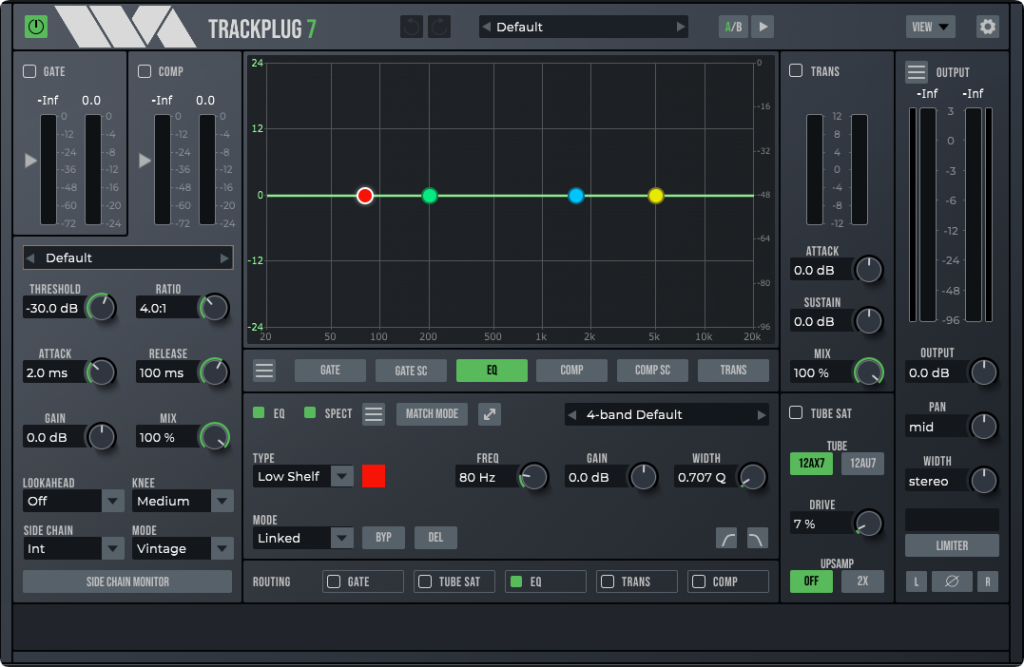The image size is (1024, 667).
Task: Switch to the Trans tab
Action: [x=733, y=370]
